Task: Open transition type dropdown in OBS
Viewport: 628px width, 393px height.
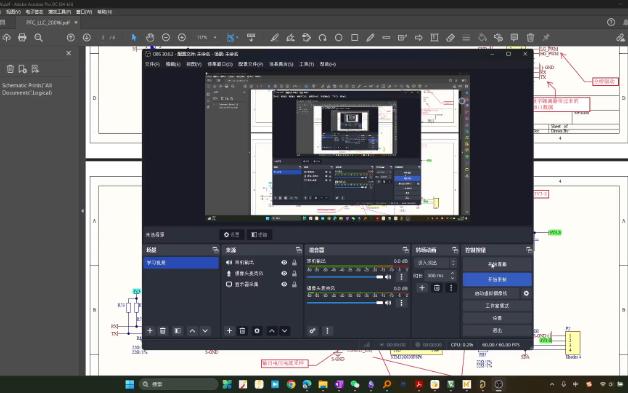Action: (x=435, y=263)
